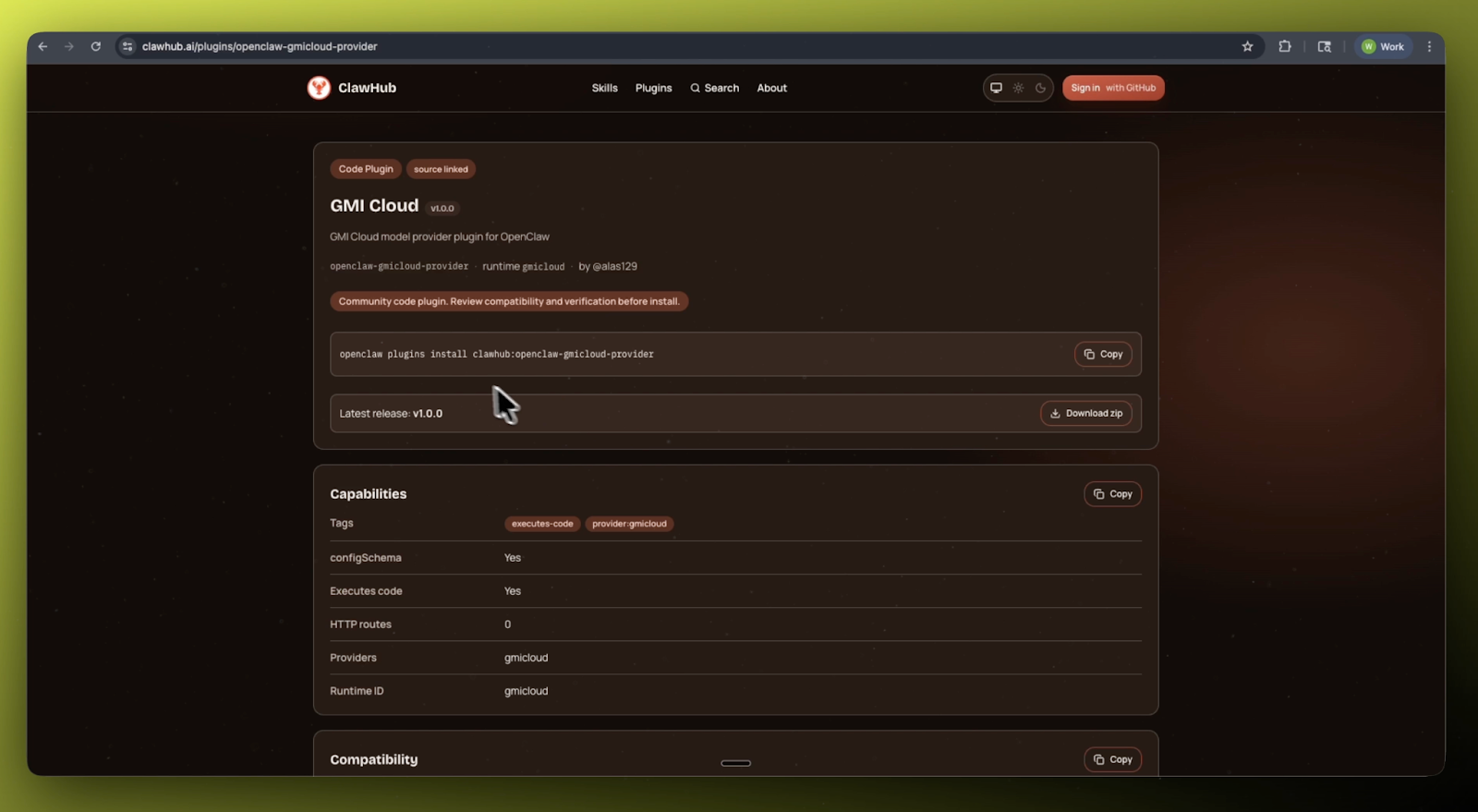
Task: Click the provider:gmicloud tag
Action: [629, 524]
